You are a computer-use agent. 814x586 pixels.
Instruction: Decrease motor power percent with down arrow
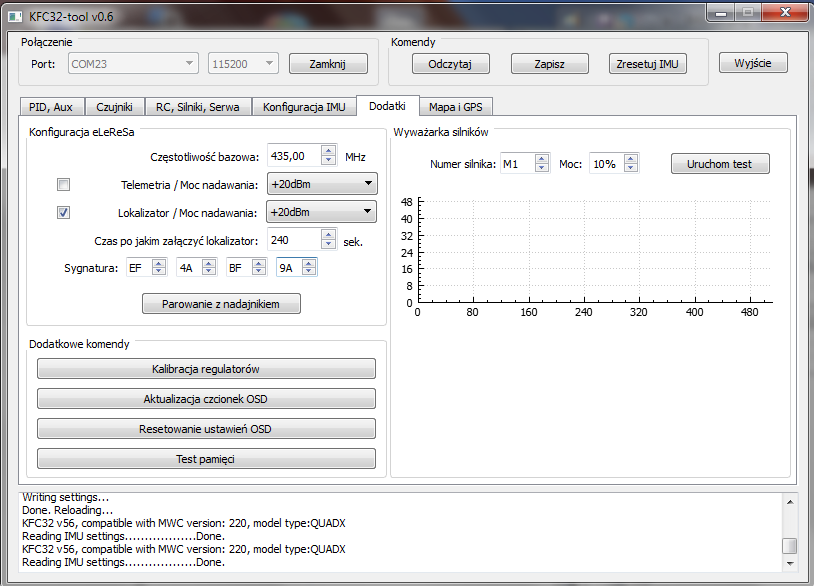pyautogui.click(x=630, y=168)
